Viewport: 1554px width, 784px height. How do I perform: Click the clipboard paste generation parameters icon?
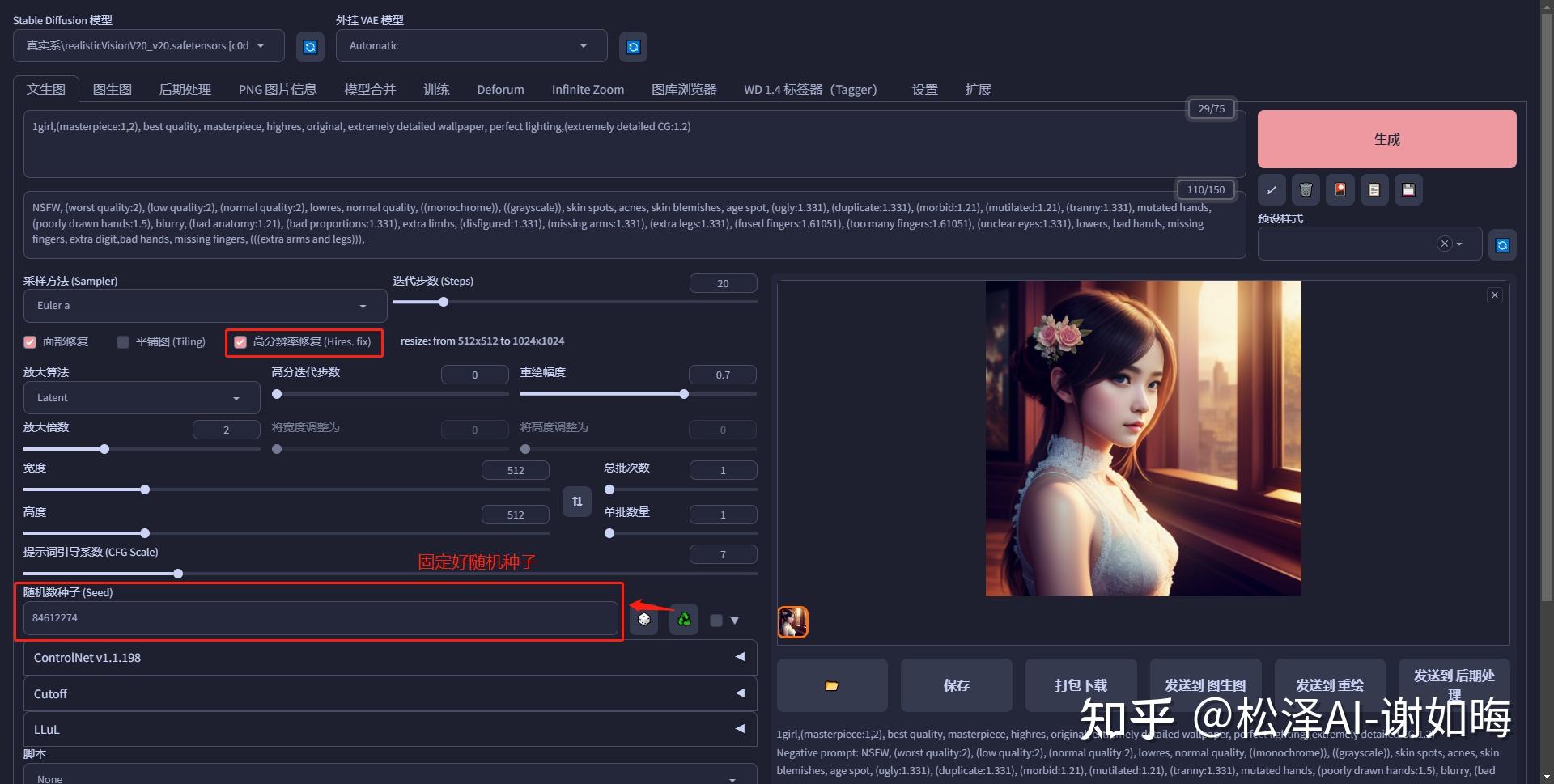(x=1374, y=189)
